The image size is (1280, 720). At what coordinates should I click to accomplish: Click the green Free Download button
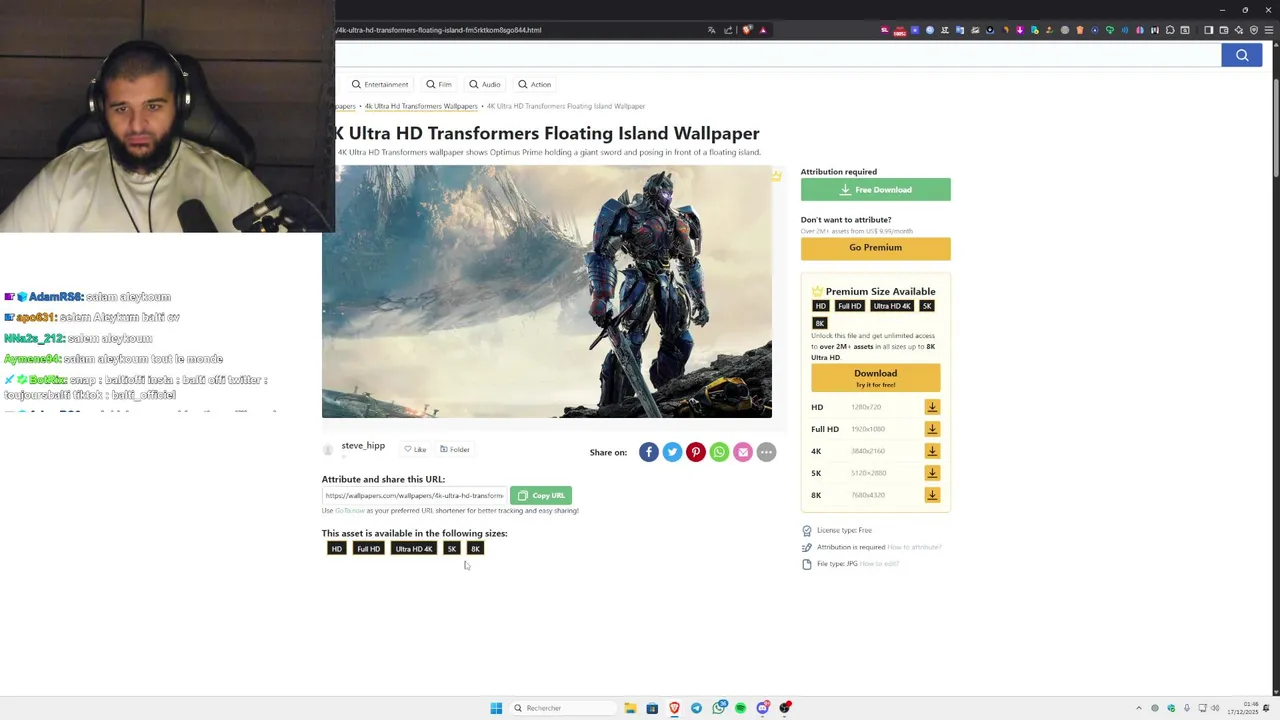(875, 190)
